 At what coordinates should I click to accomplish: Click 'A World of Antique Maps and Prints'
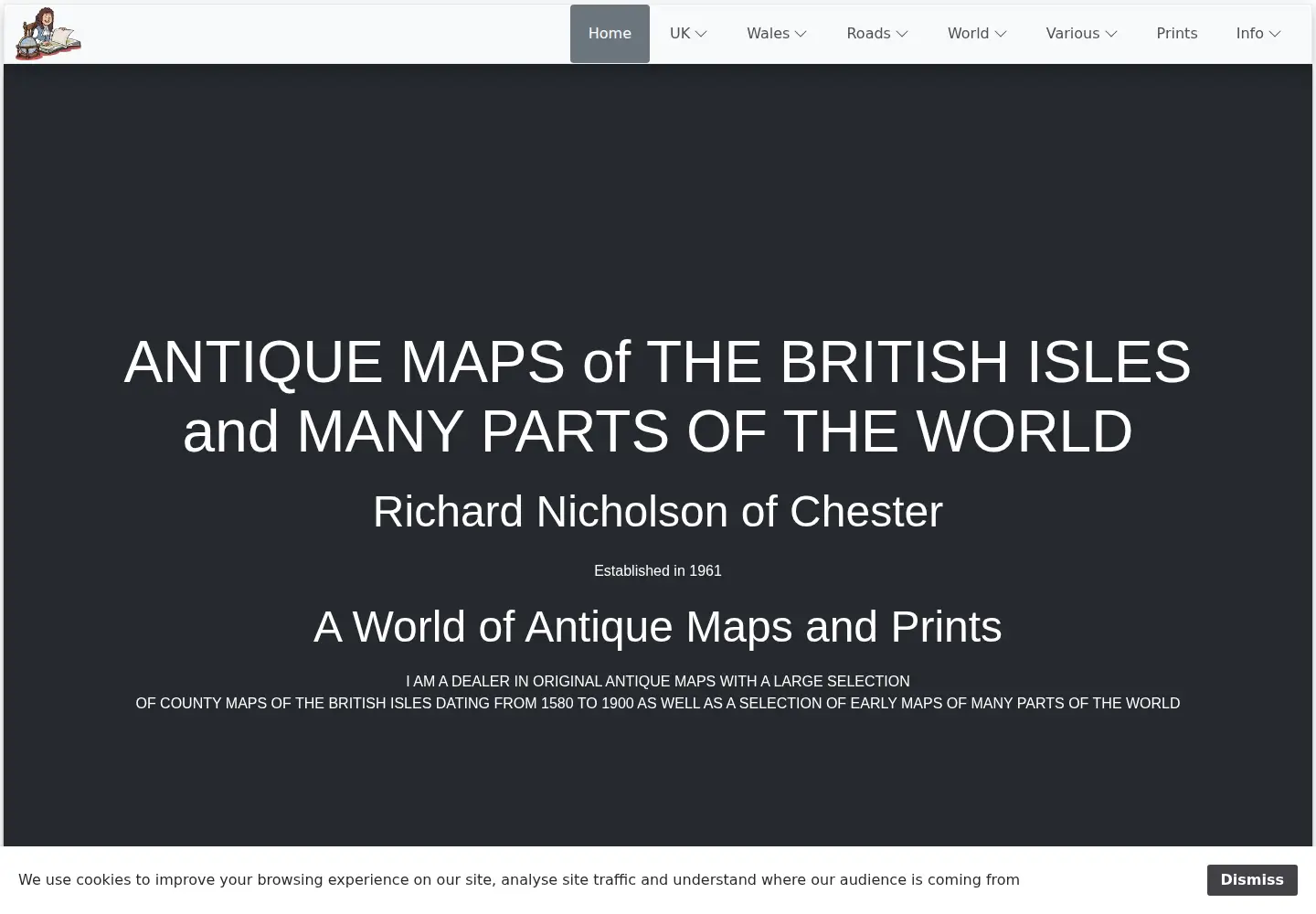(x=658, y=627)
